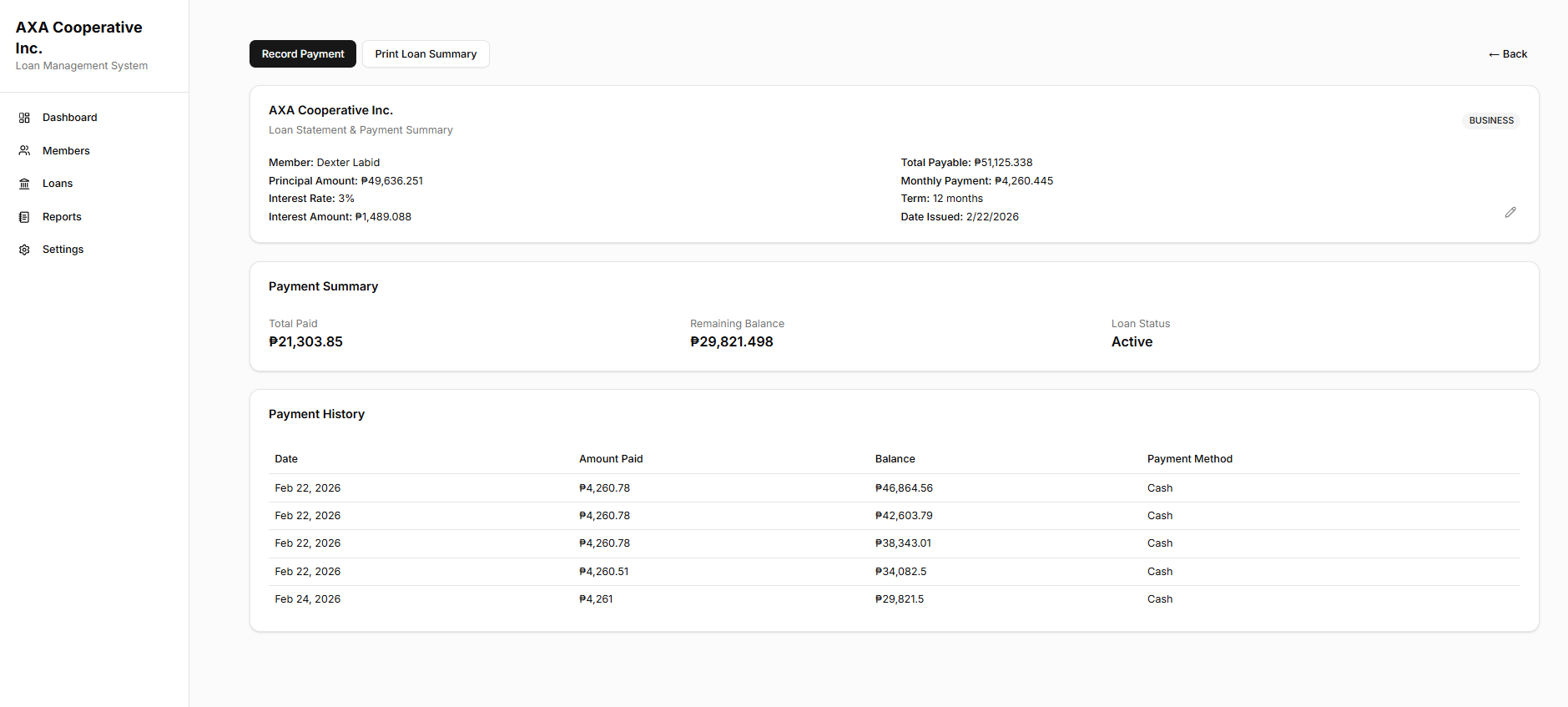Click Interest Rate 3% text

click(311, 199)
